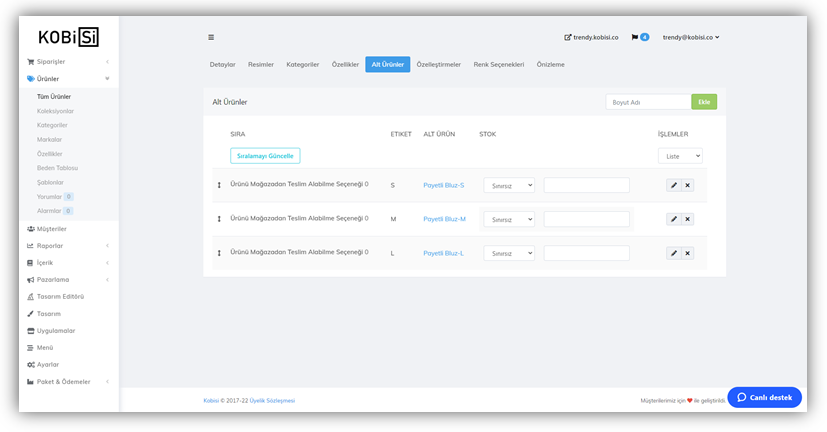The height and width of the screenshot is (432, 827).
Task: Click the KOBiSi logo
Action: [68, 37]
